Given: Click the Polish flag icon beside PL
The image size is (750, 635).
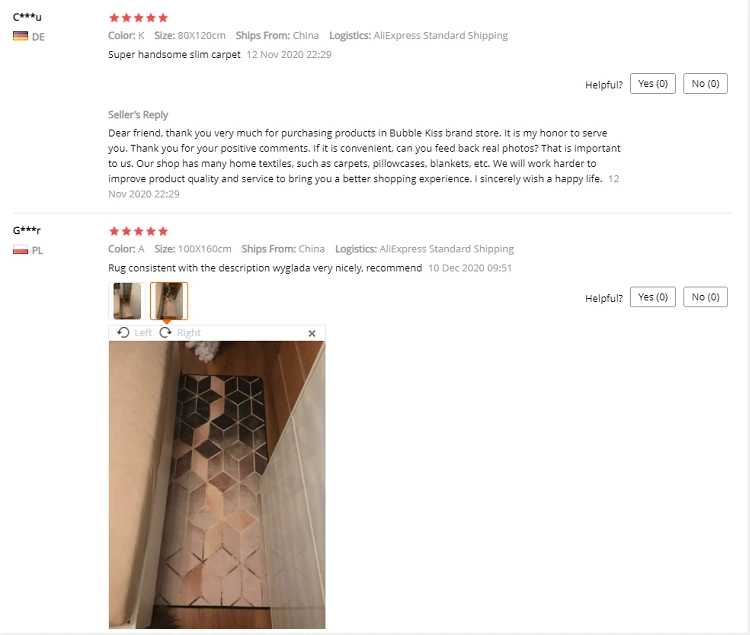Looking at the screenshot, I should coord(21,250).
